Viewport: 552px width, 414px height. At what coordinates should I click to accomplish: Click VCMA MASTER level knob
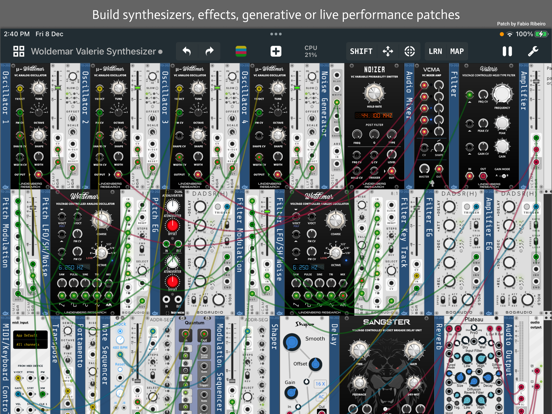tap(424, 169)
